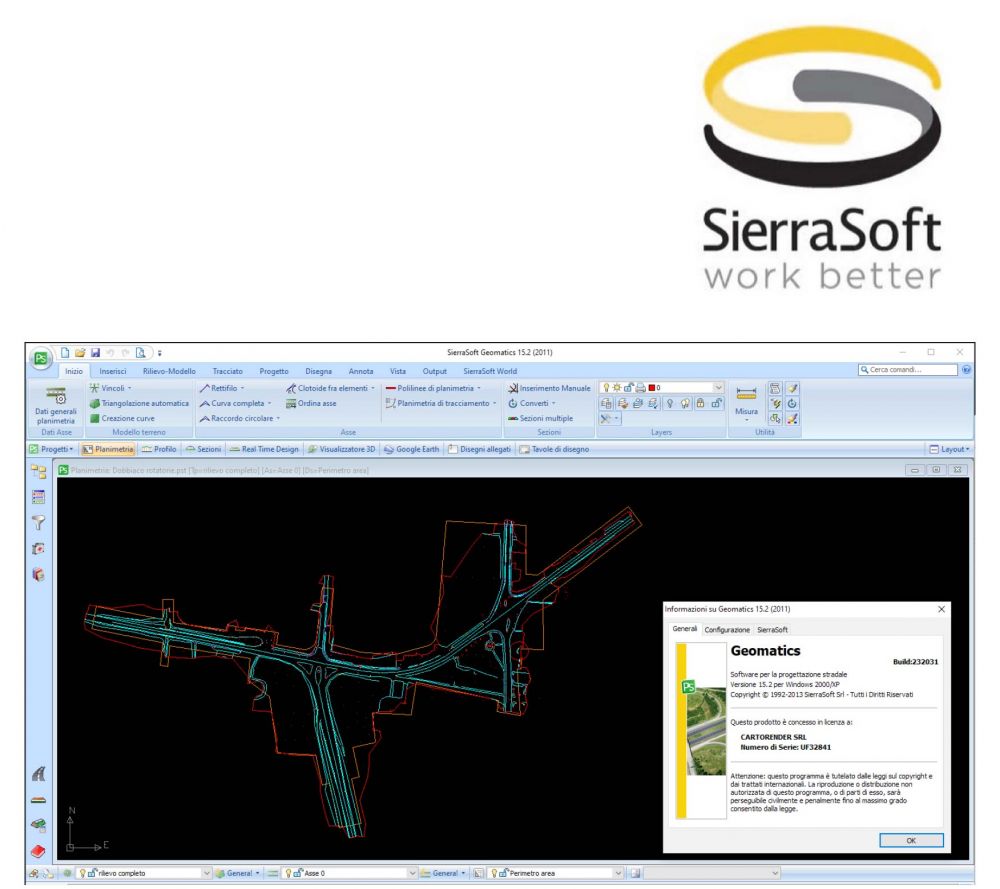Click OK in the Geomatics info dialog

click(911, 841)
